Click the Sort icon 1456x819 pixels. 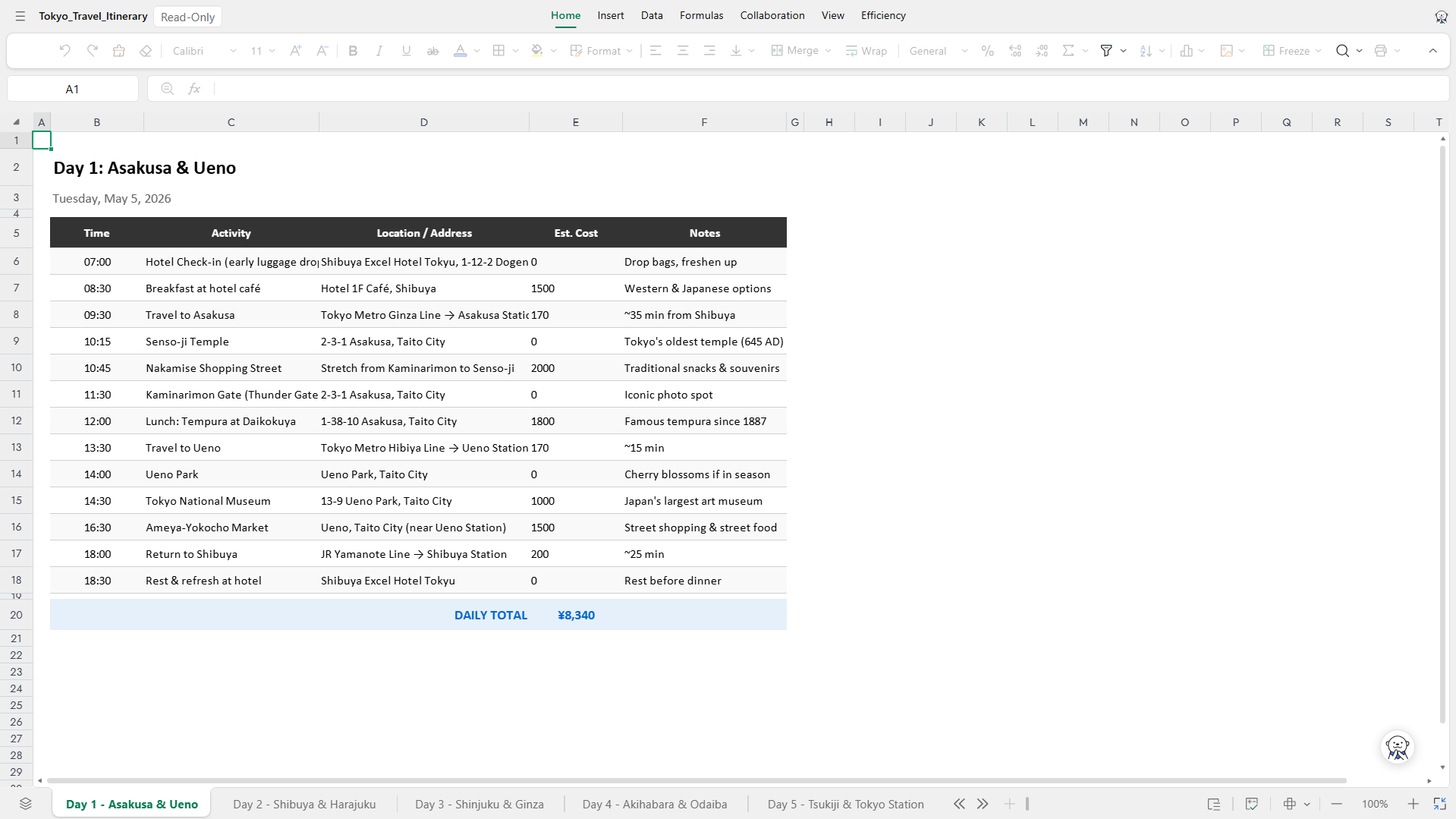(x=1146, y=51)
